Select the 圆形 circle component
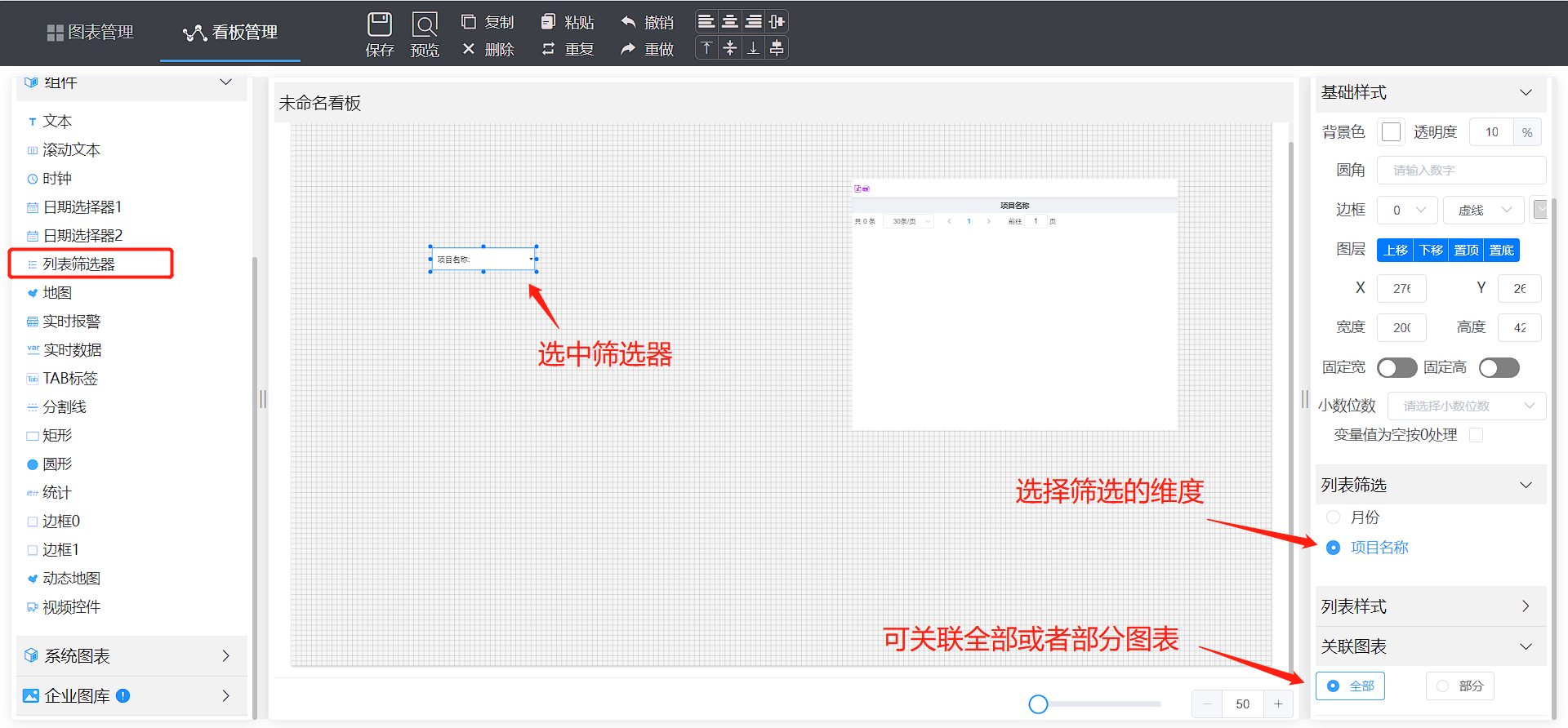The width and height of the screenshot is (1568, 728). (50, 464)
